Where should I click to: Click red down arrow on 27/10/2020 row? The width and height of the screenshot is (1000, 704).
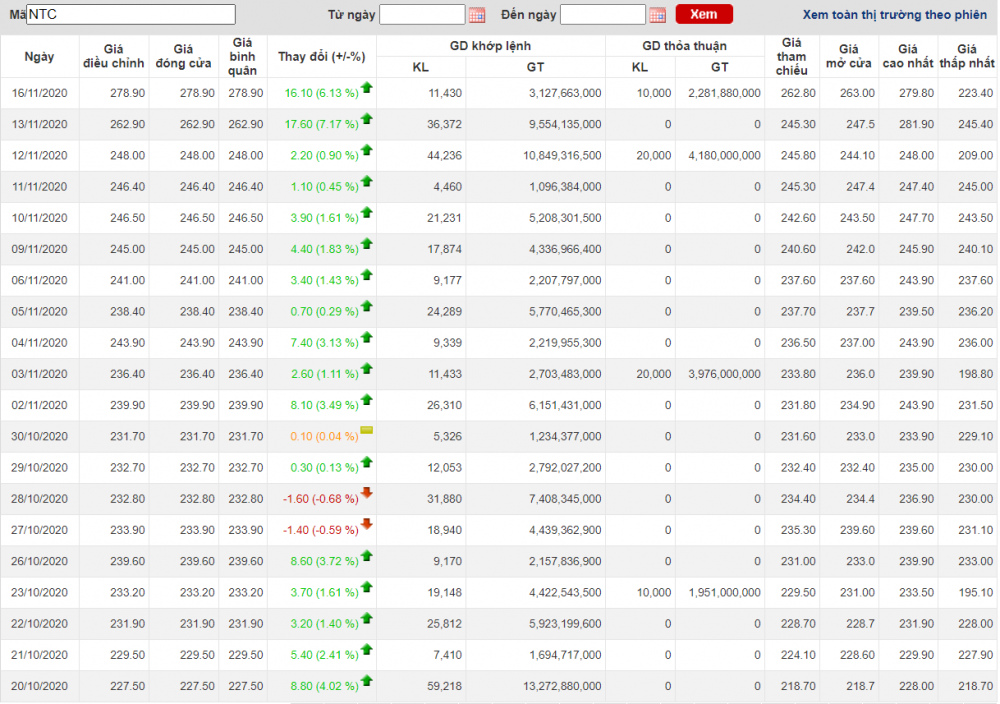pos(367,524)
